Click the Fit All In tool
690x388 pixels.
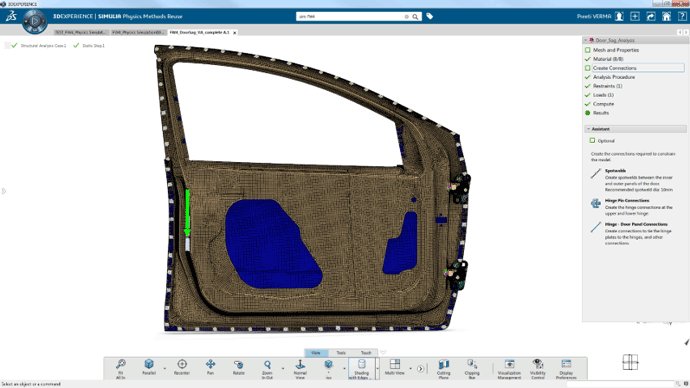[121, 369]
